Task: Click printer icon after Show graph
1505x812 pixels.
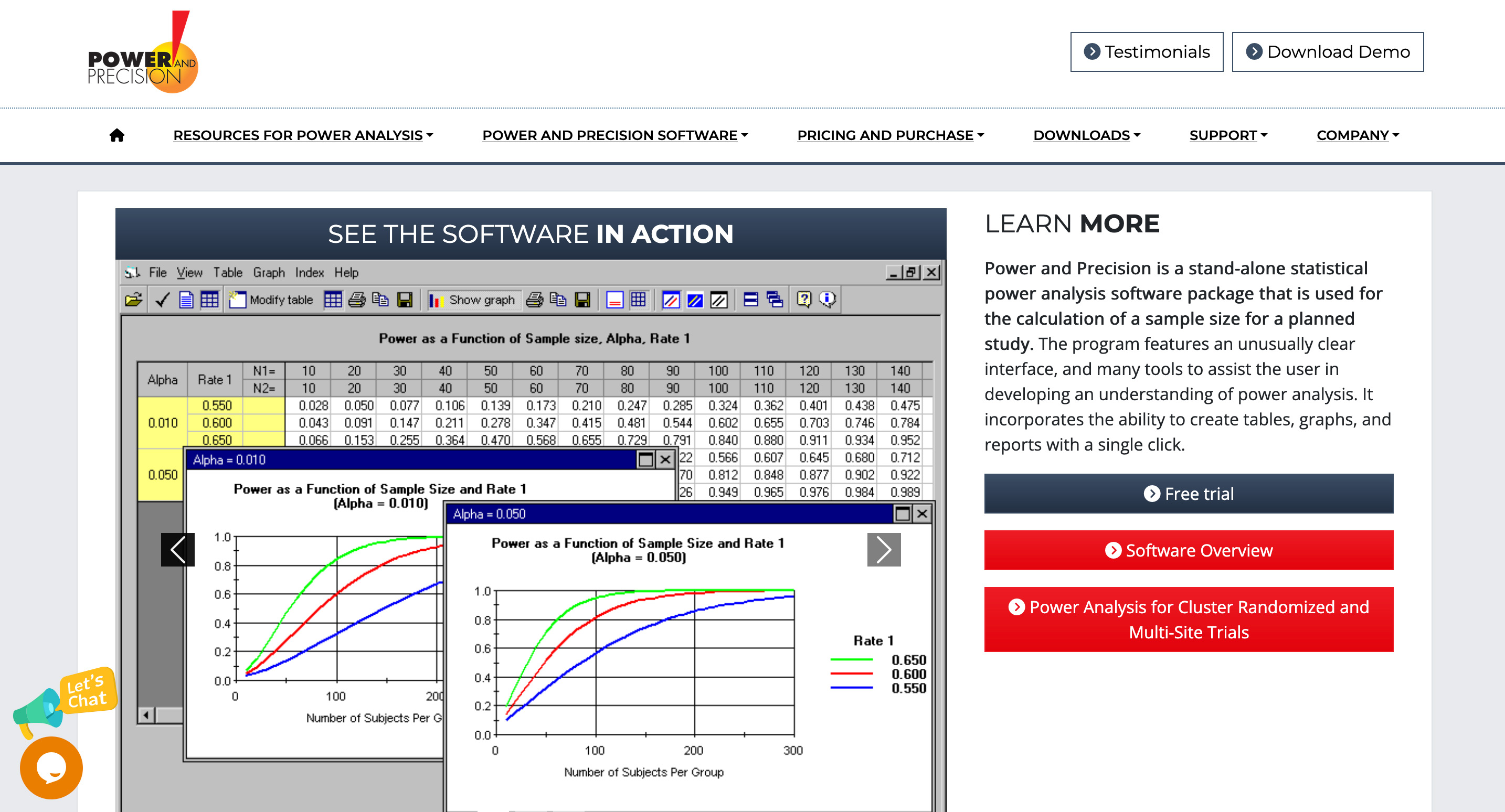Action: (534, 300)
